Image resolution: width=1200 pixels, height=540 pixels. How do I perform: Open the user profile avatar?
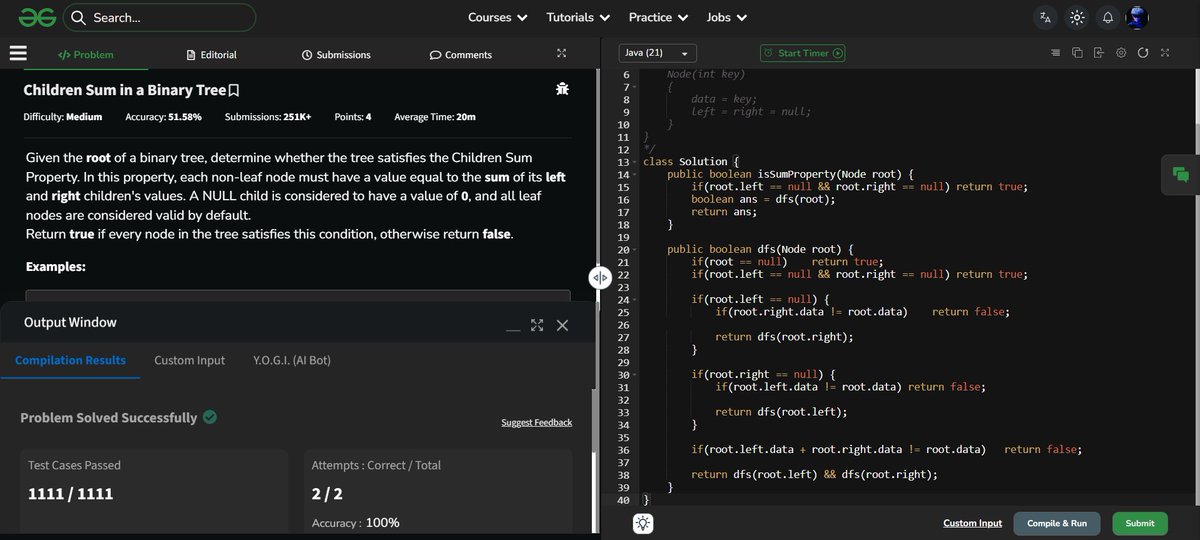click(x=1137, y=17)
